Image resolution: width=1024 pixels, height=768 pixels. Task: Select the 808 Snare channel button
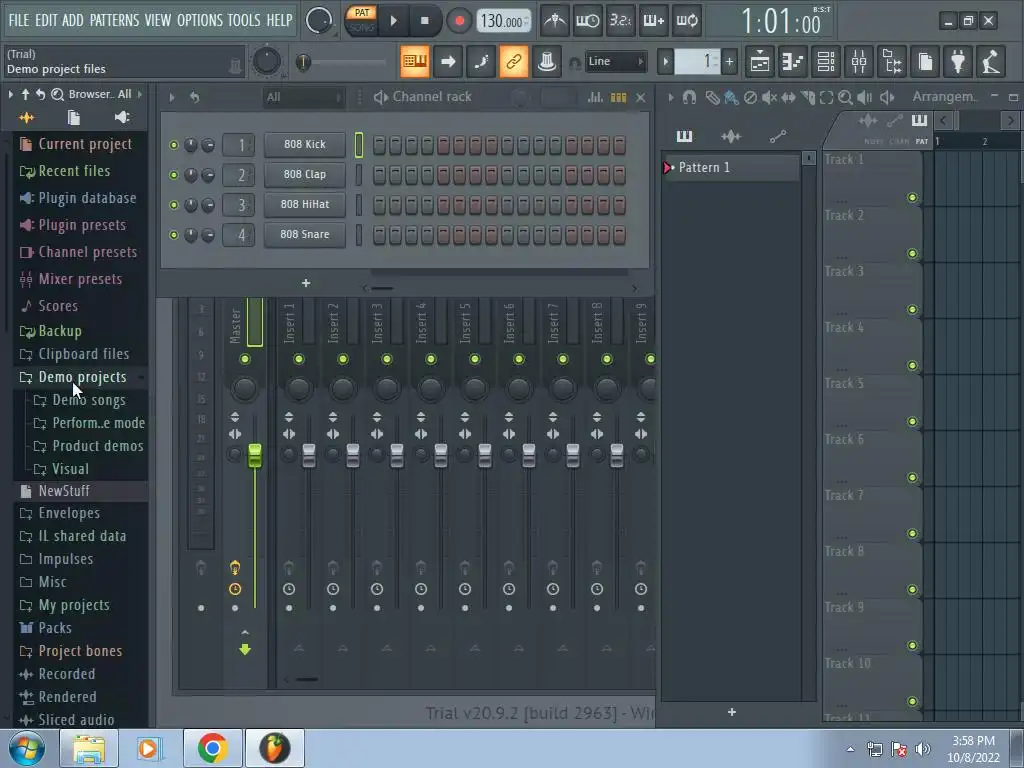tap(304, 234)
